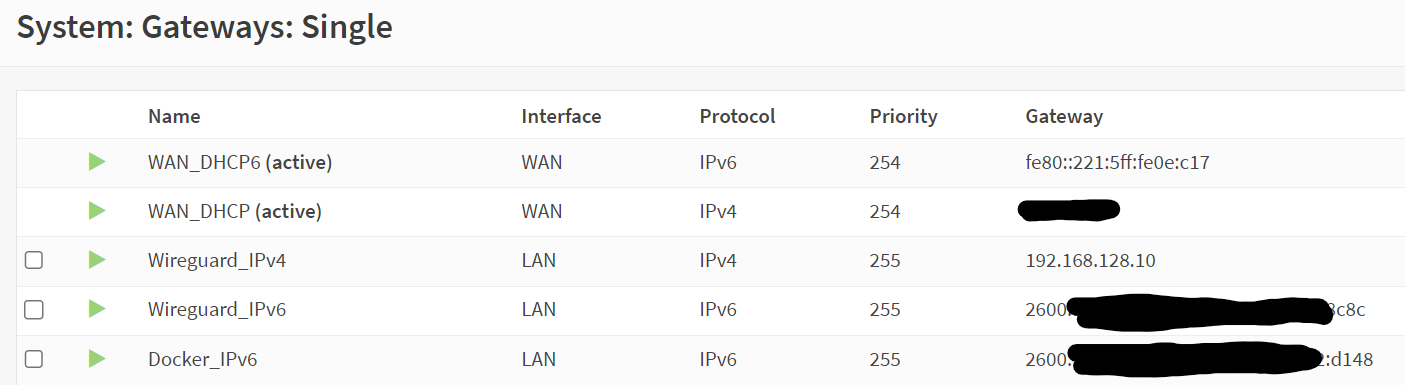This screenshot has height=385, width=1405.
Task: Click the System: Gateways: Single page heading
Action: [205, 28]
